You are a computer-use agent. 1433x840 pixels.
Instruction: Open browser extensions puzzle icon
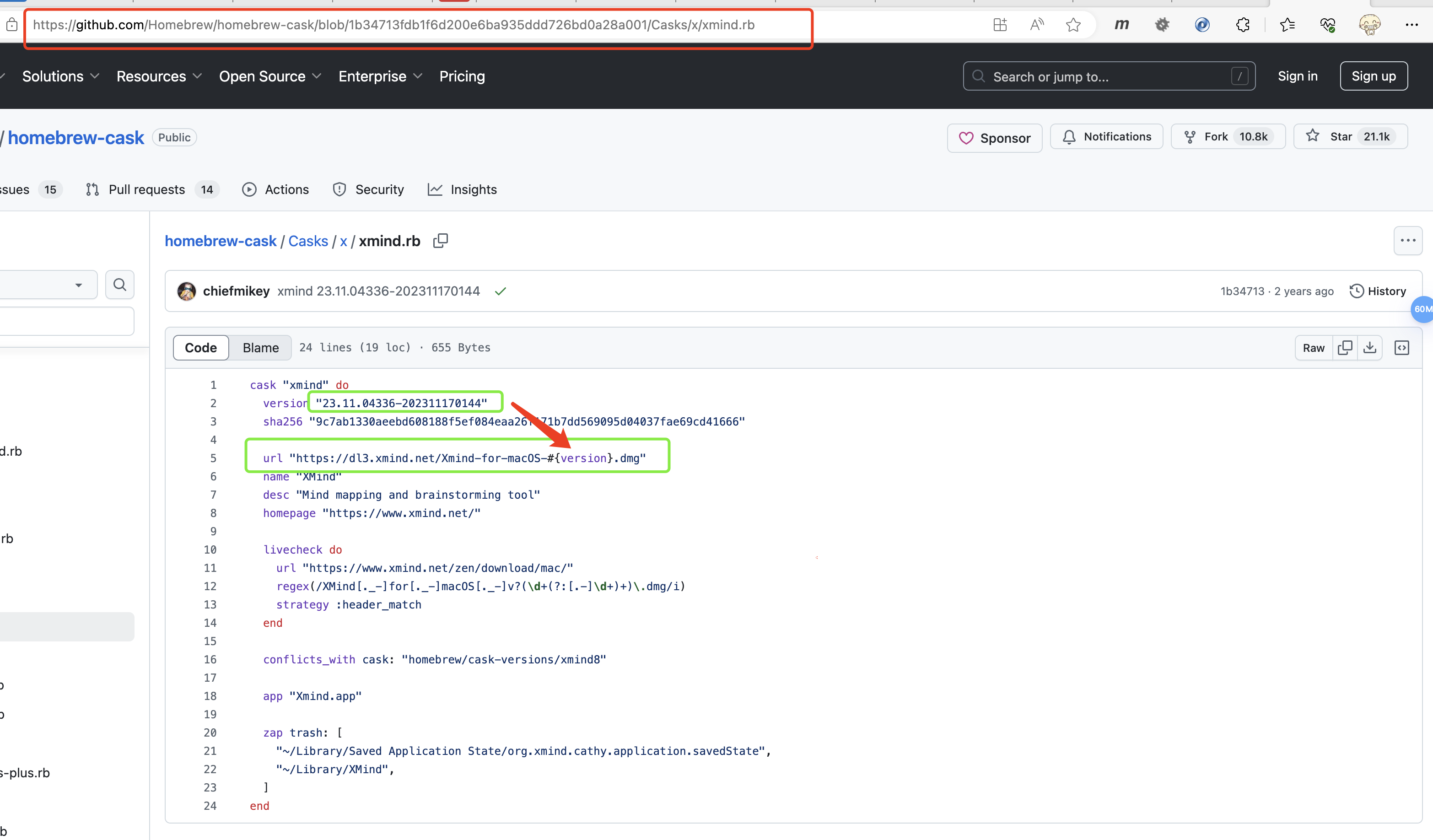coord(1243,24)
